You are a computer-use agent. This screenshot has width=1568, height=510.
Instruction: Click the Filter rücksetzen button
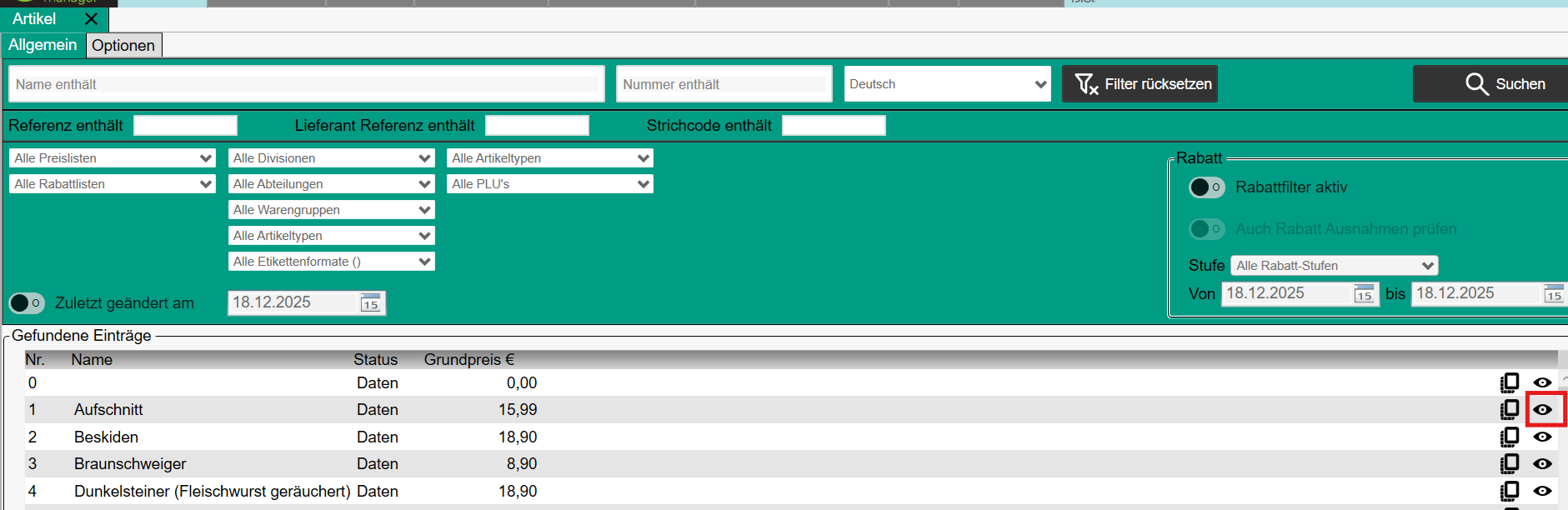click(1140, 84)
